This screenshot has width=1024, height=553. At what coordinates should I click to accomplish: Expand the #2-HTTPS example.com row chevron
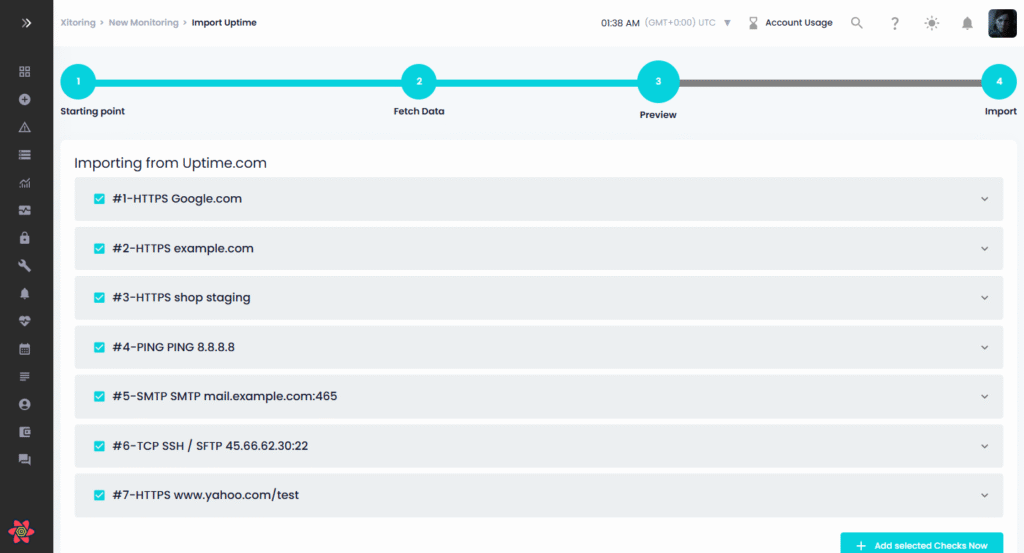point(984,249)
